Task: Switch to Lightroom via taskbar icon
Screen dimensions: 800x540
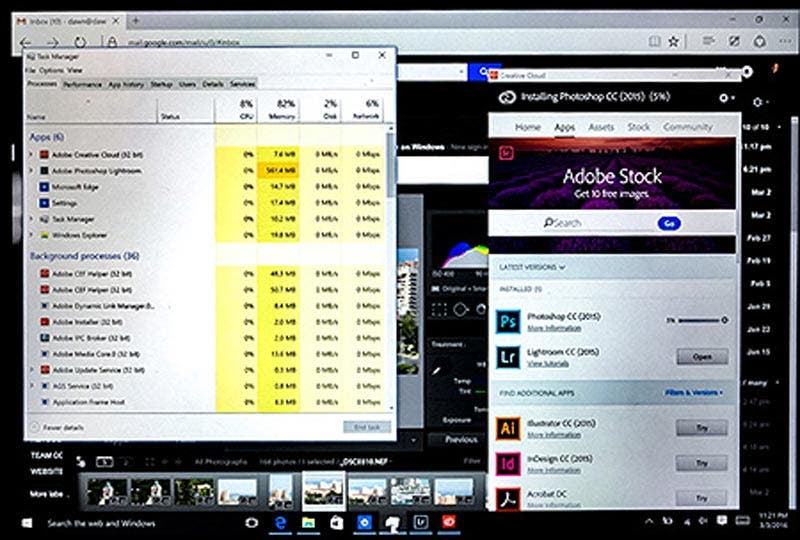Action: pos(420,523)
